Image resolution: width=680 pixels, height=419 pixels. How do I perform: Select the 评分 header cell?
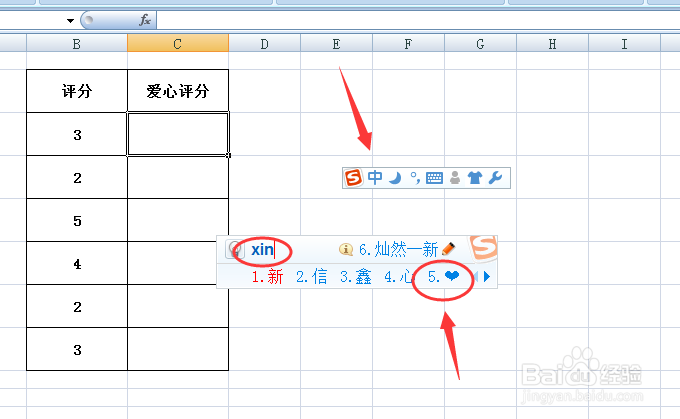[x=77, y=91]
